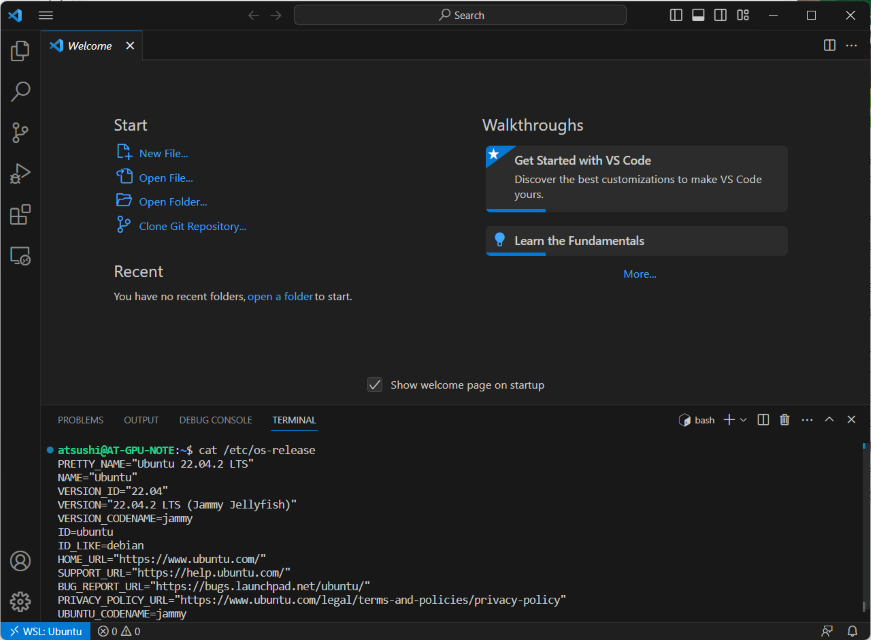Click the WSL: Ubuntu remote indicator
Image resolution: width=871 pixels, height=640 pixels.
click(x=45, y=631)
